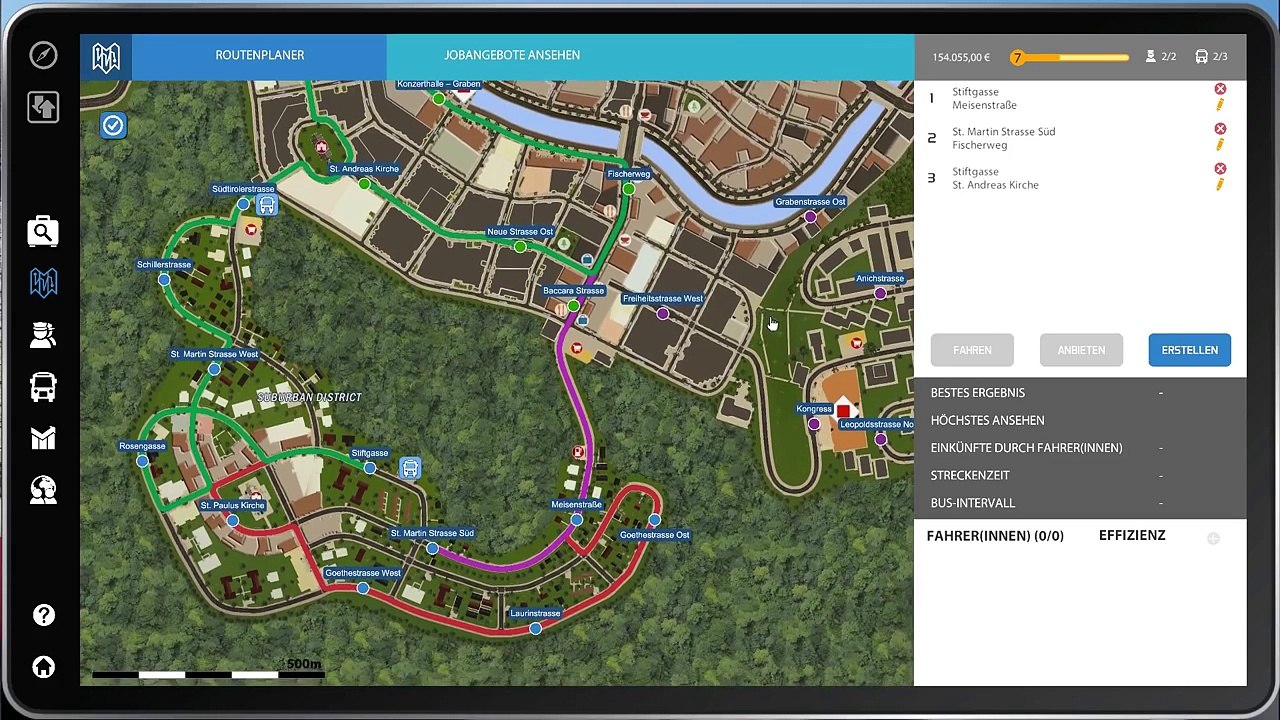Screen dimensions: 1280x720
Task: Select the Laurinstrasse bus stop
Action: tap(535, 628)
